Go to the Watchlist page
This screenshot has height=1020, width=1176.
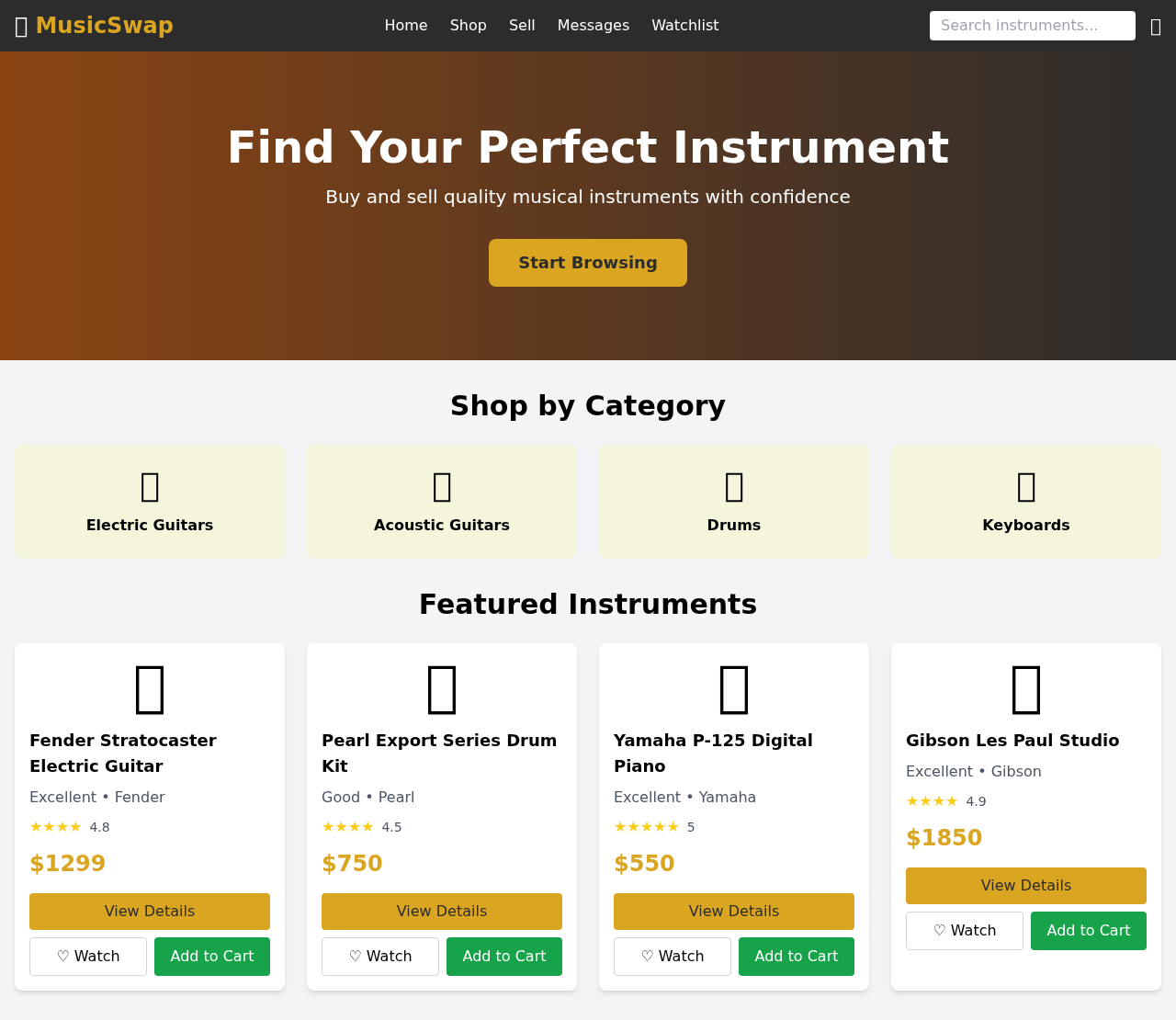pos(685,25)
